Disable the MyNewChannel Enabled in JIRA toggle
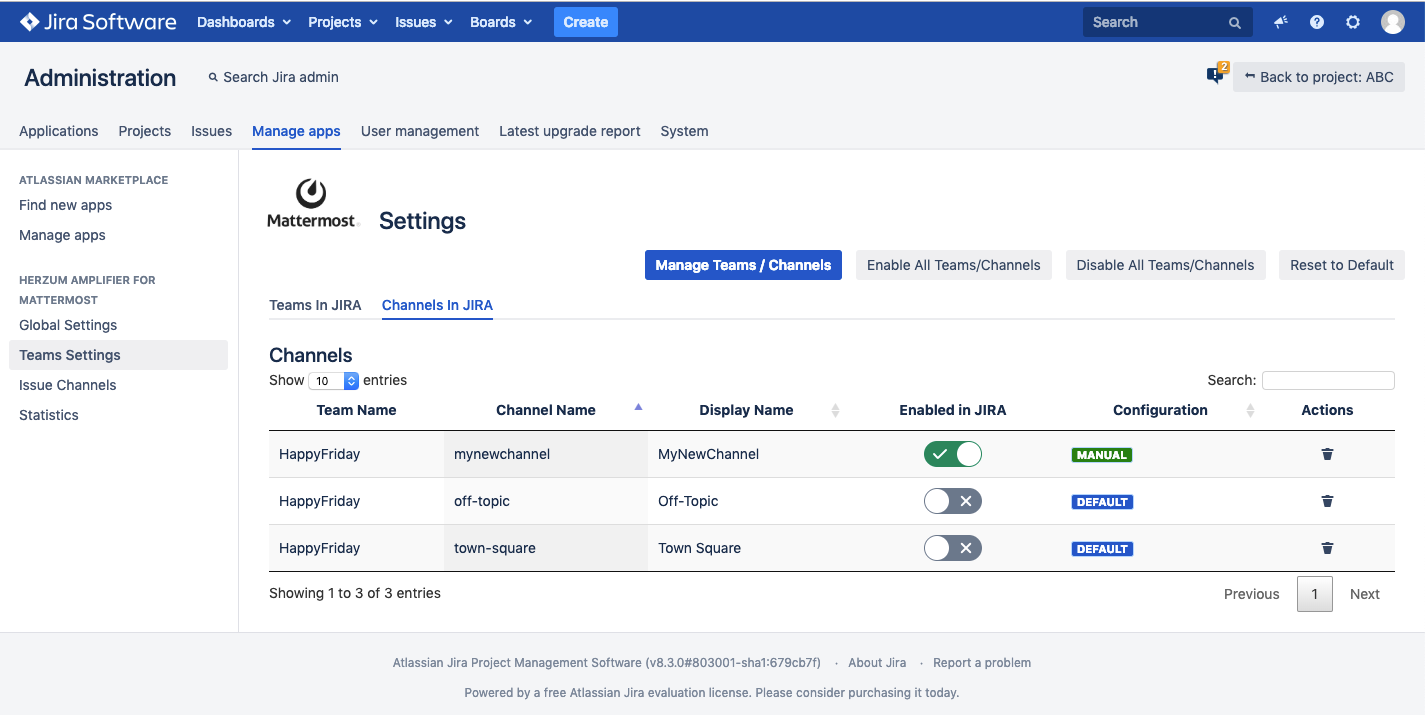The height and width of the screenshot is (715, 1425). [x=952, y=454]
